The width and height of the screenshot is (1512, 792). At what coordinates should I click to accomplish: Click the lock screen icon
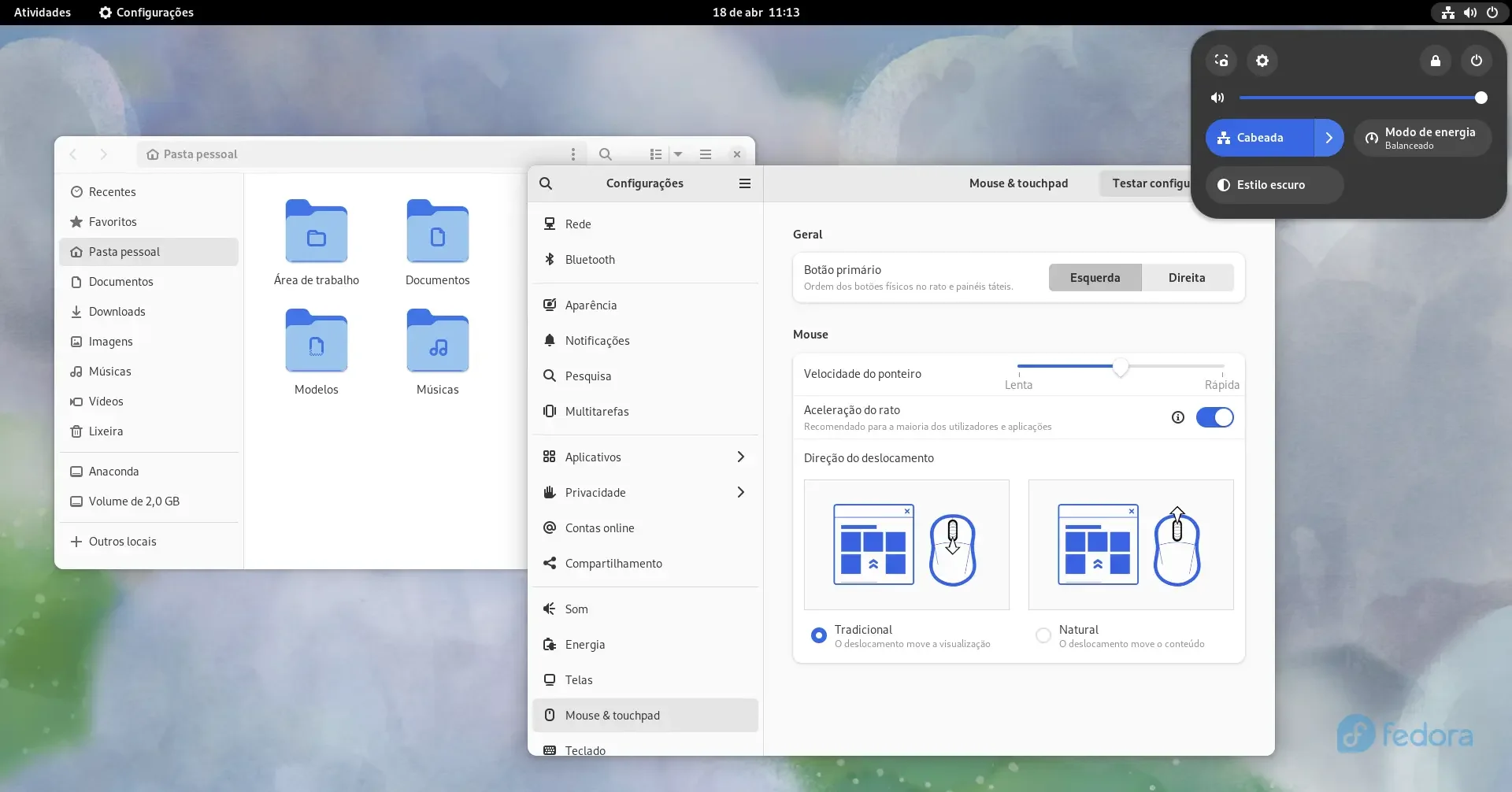(1436, 61)
